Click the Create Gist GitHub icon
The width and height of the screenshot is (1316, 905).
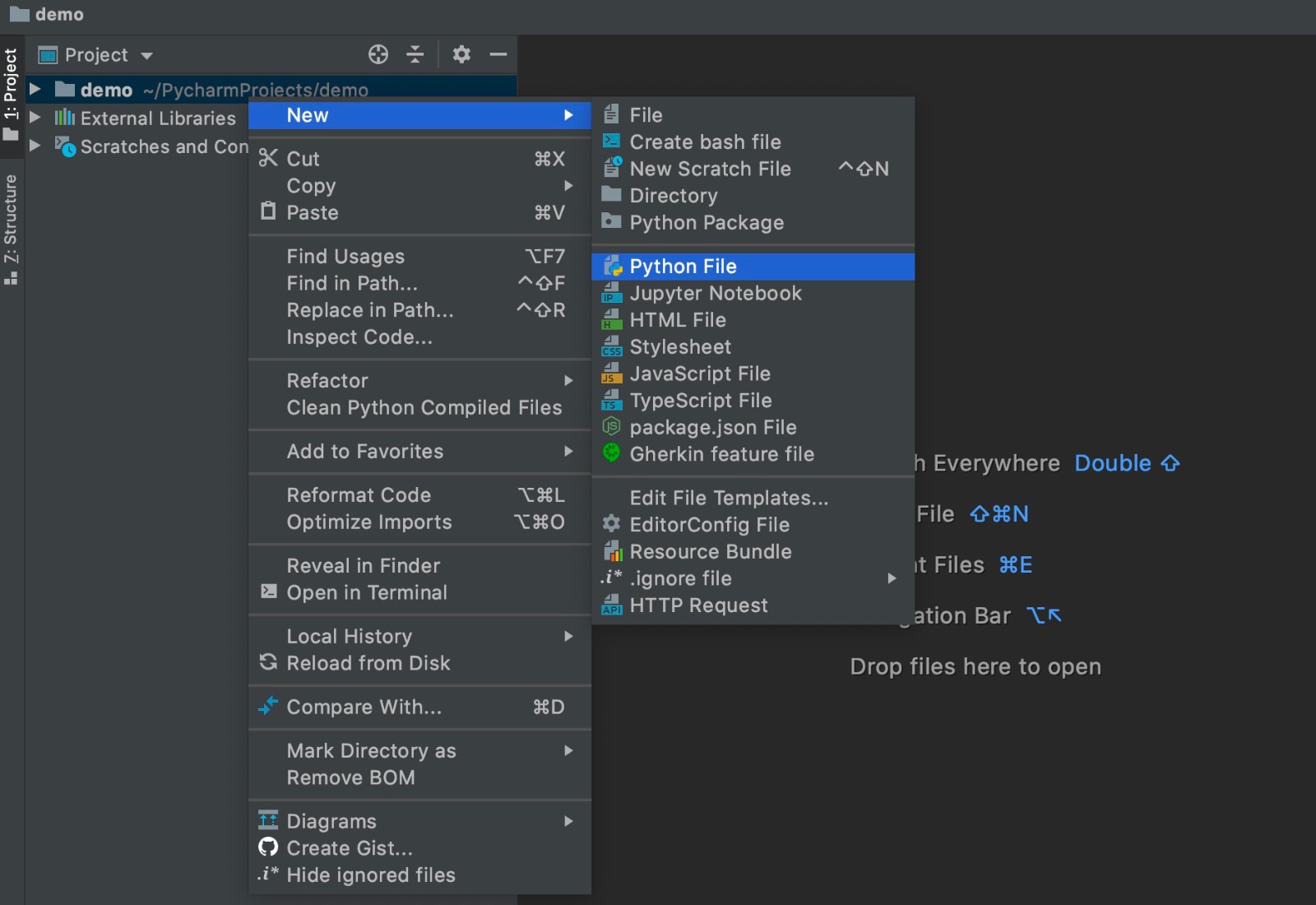[x=268, y=847]
